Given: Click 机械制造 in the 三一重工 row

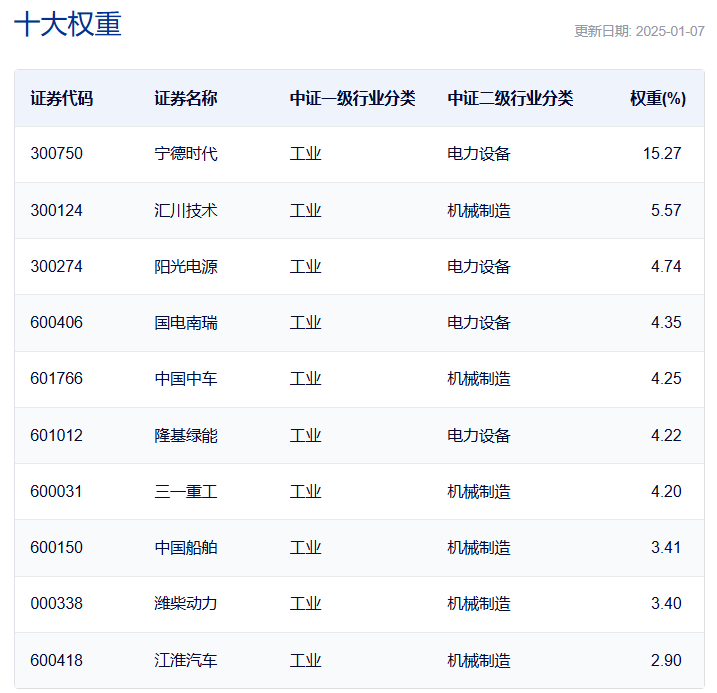Looking at the screenshot, I should tap(479, 491).
